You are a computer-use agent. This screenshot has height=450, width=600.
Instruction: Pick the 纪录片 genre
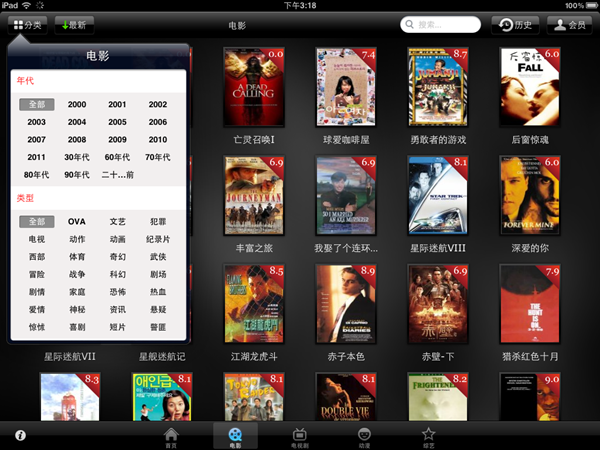coord(158,239)
